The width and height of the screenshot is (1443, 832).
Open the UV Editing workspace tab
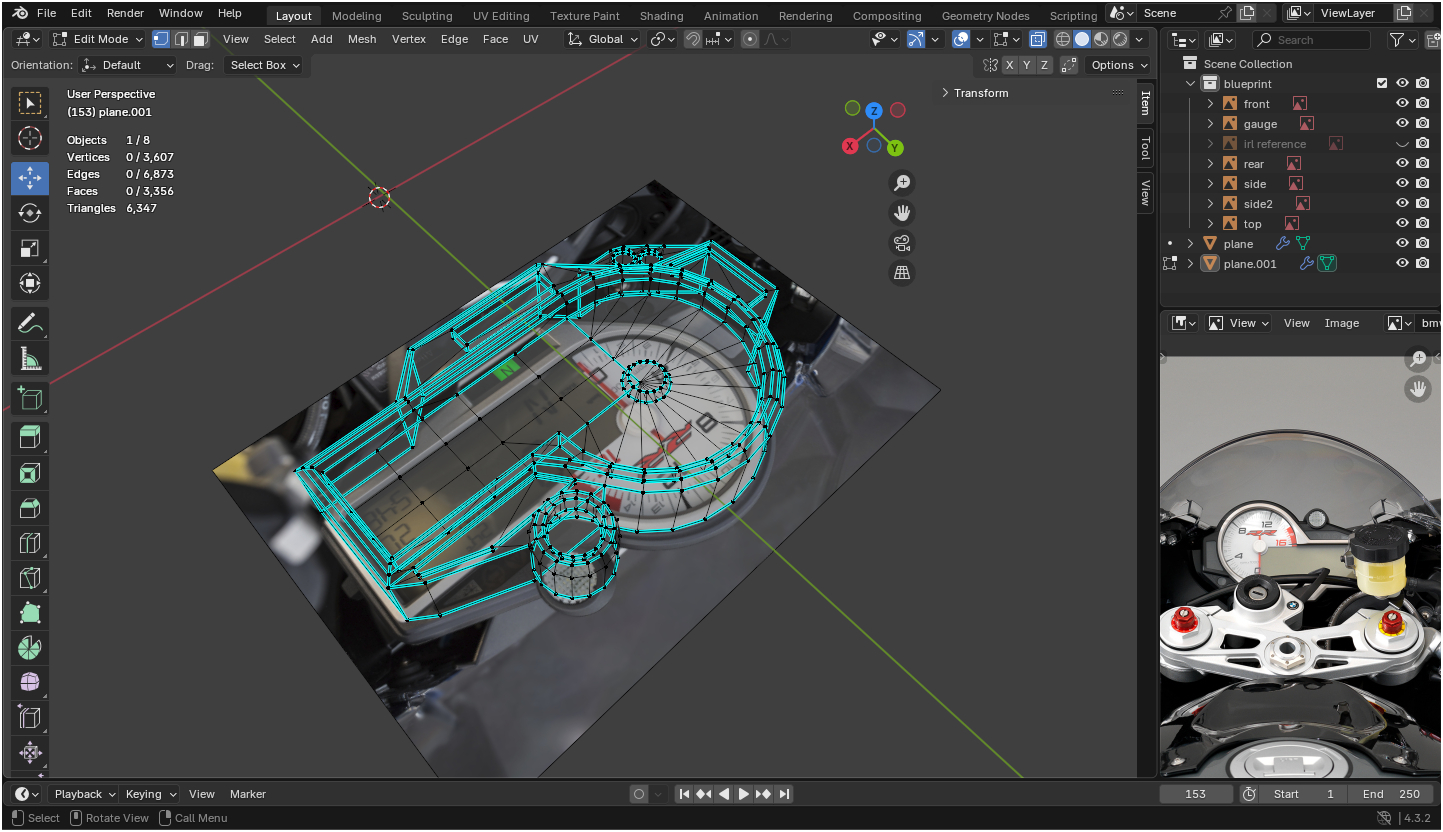click(x=501, y=16)
